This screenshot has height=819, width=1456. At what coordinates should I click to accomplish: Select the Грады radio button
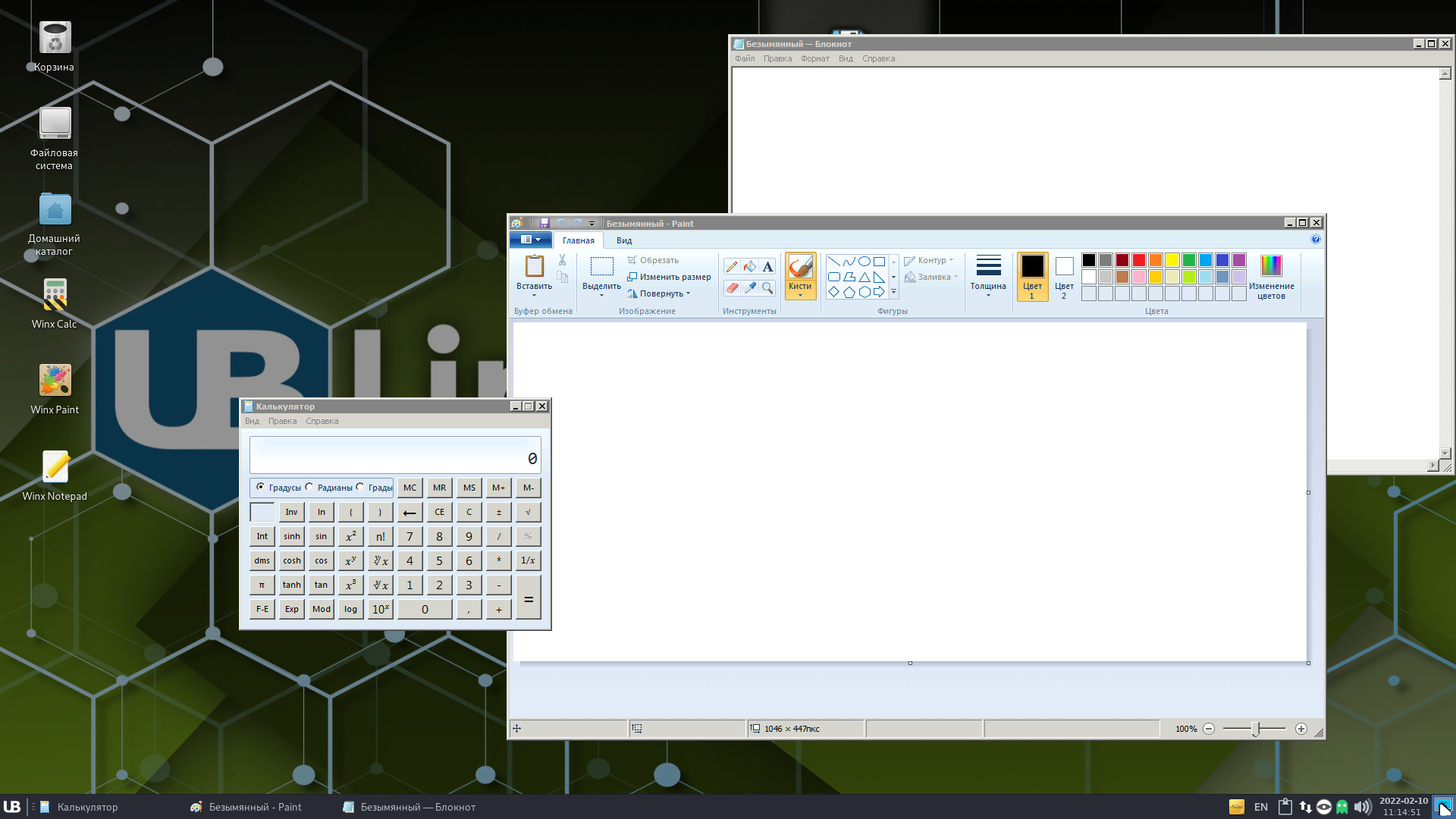coord(360,487)
